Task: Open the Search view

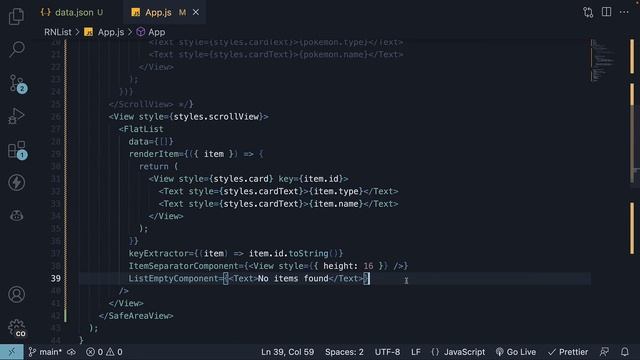Action: click(17, 49)
